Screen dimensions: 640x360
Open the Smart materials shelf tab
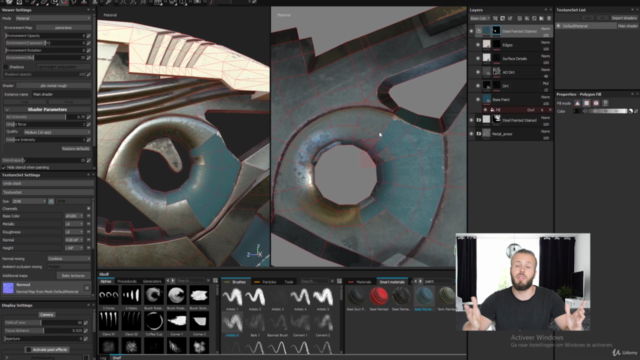click(x=392, y=282)
